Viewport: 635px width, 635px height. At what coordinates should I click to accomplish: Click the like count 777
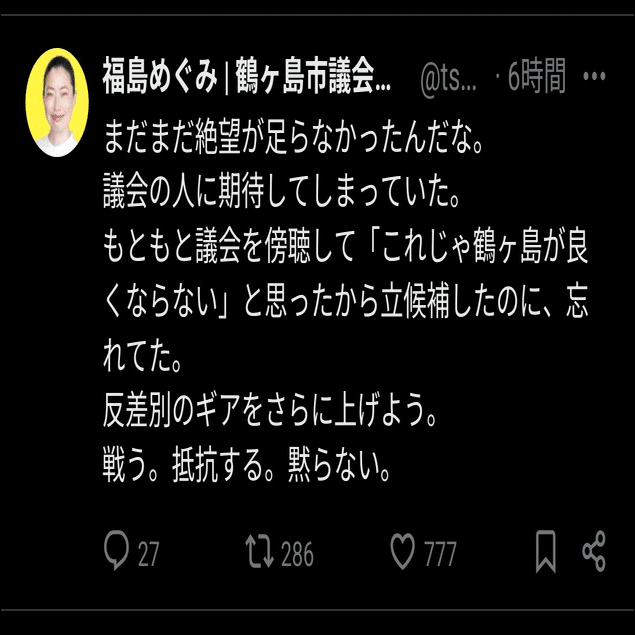(440, 554)
